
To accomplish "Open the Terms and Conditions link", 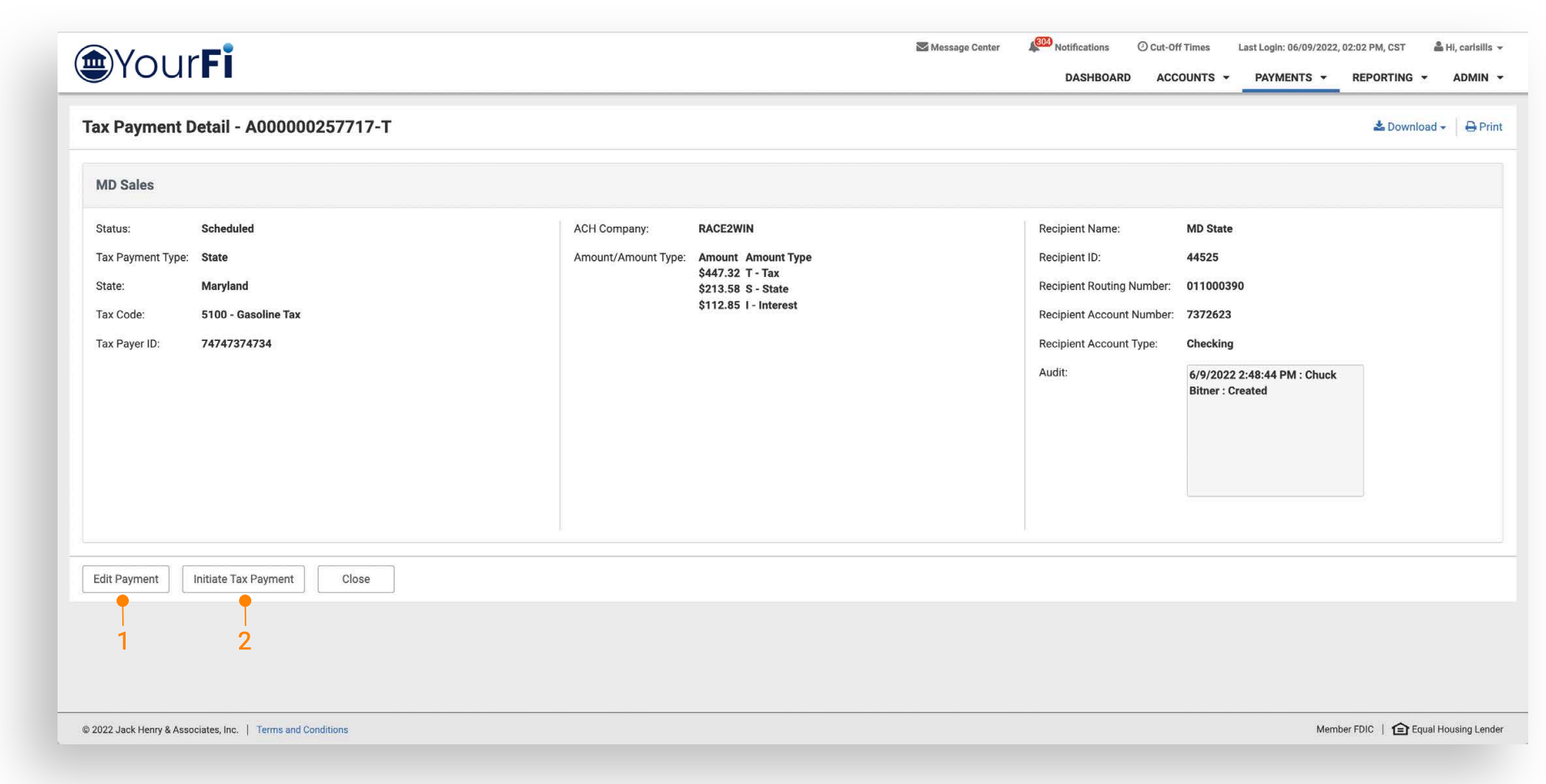I will click(x=302, y=730).
